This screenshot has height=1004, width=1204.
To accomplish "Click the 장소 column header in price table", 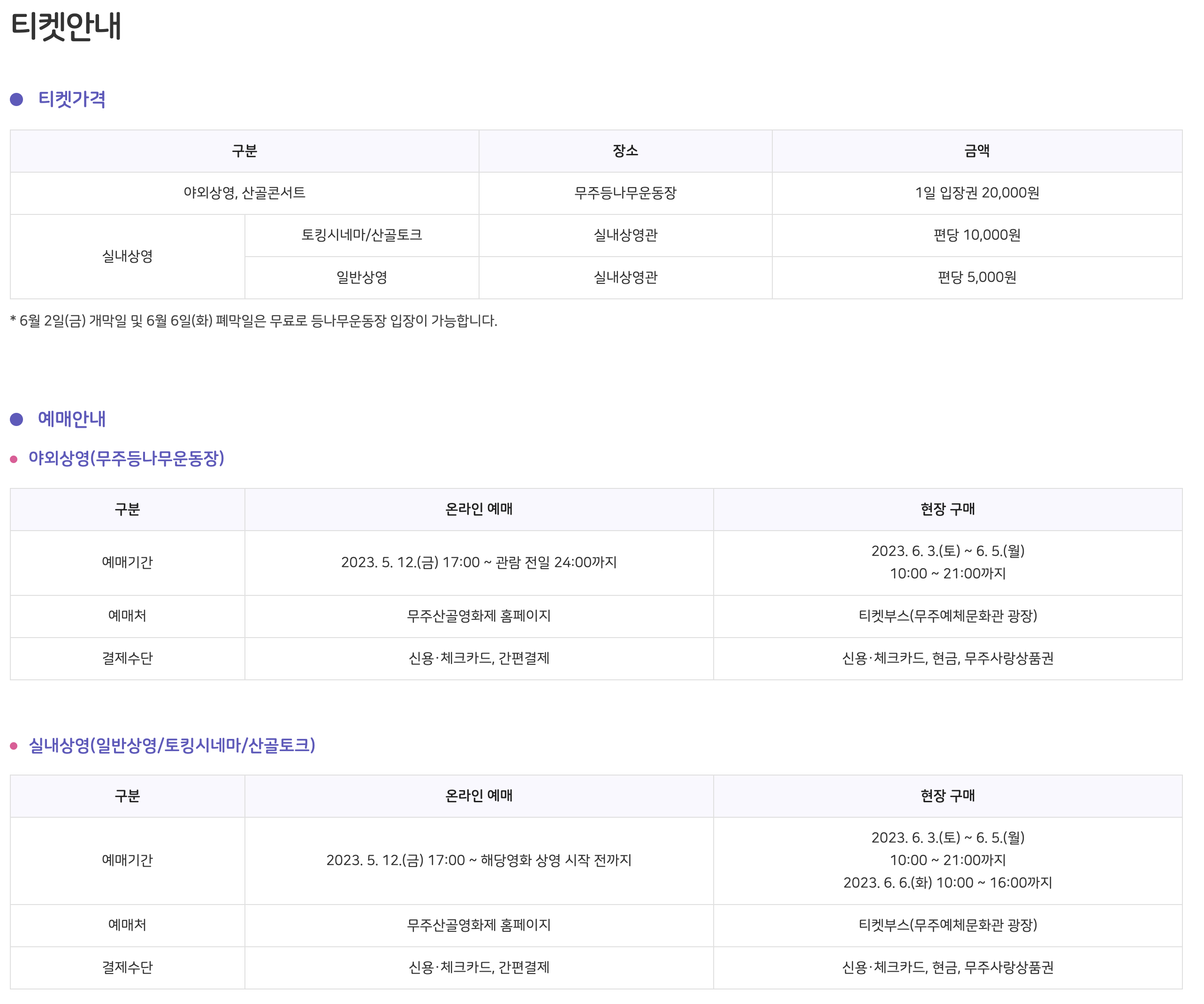I will [625, 152].
